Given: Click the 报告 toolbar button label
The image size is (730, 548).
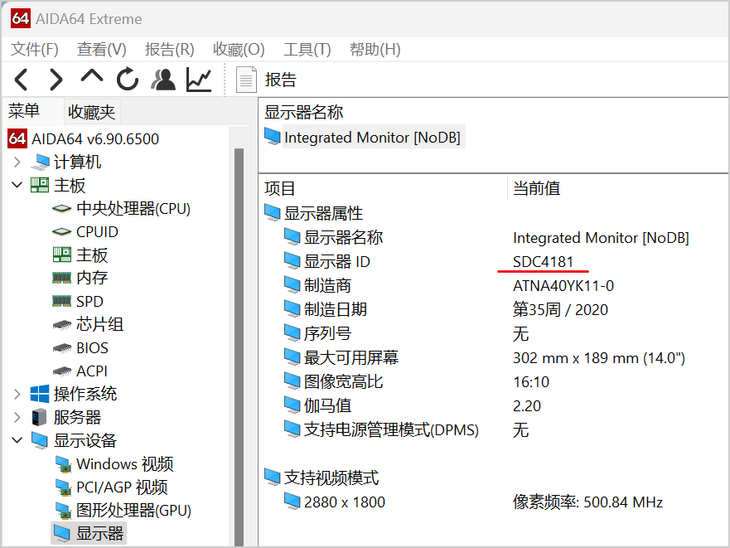Looking at the screenshot, I should coord(280,80).
